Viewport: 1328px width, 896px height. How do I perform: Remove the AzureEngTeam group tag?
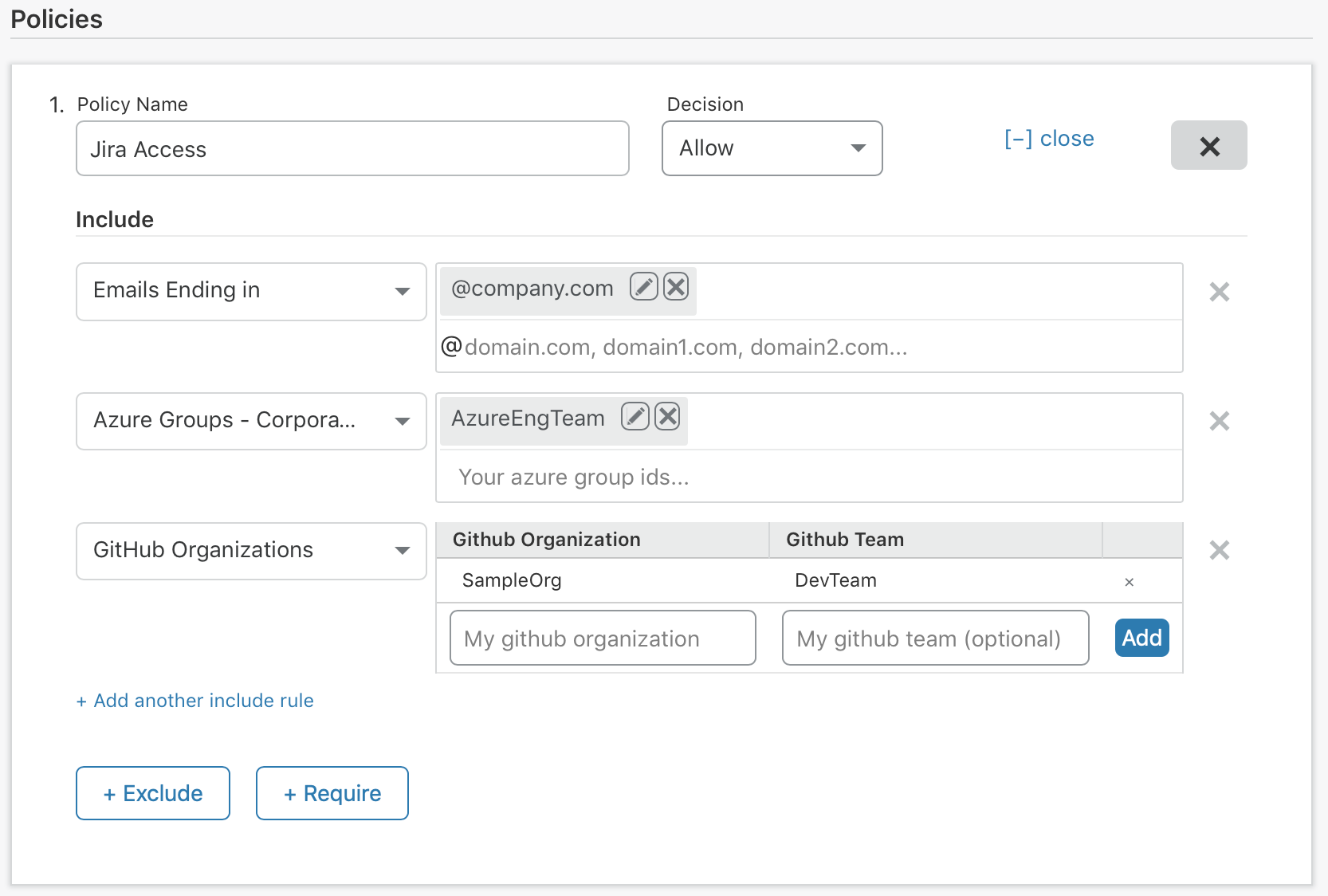coord(667,416)
